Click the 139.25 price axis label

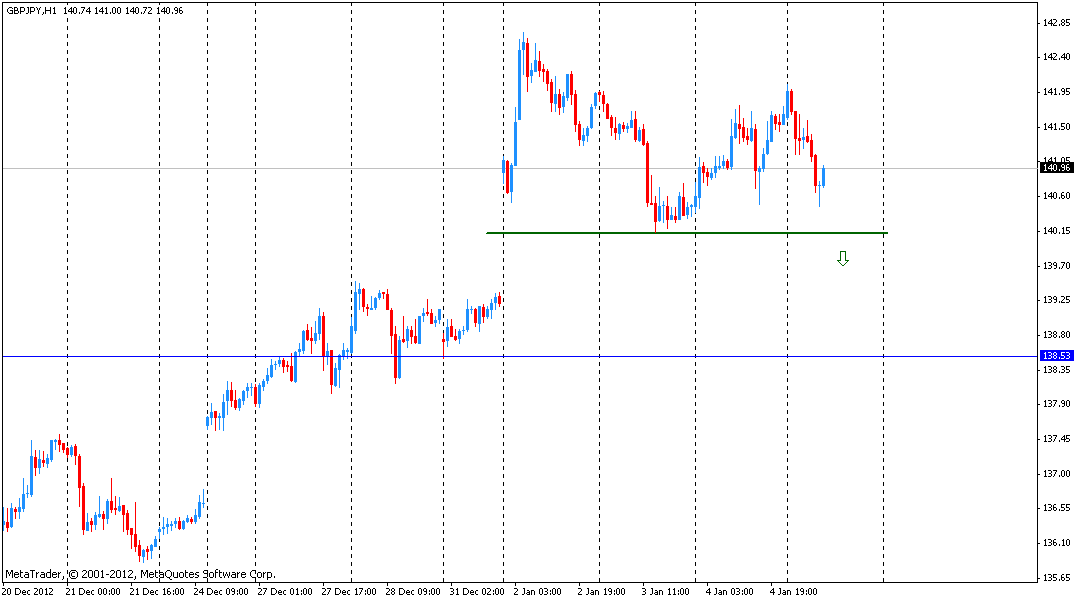point(1056,300)
